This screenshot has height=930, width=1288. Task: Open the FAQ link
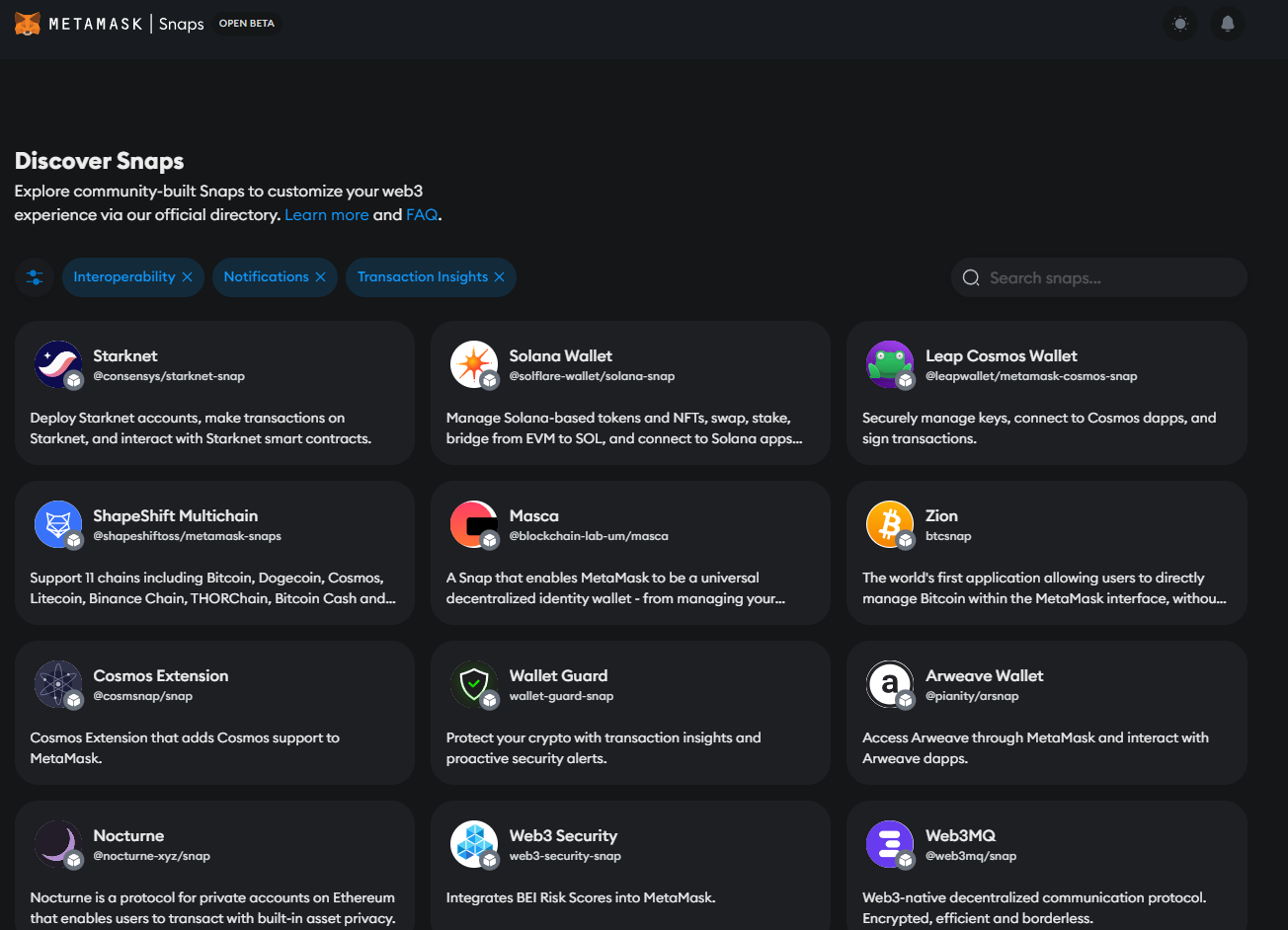[x=422, y=214]
